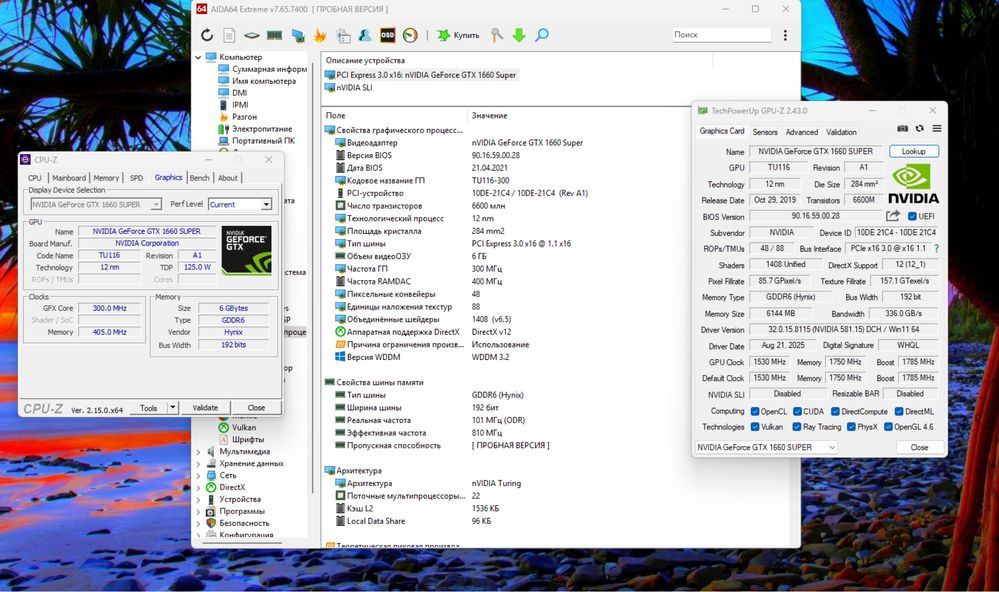Click the Close button in GPU-Z

tap(919, 447)
